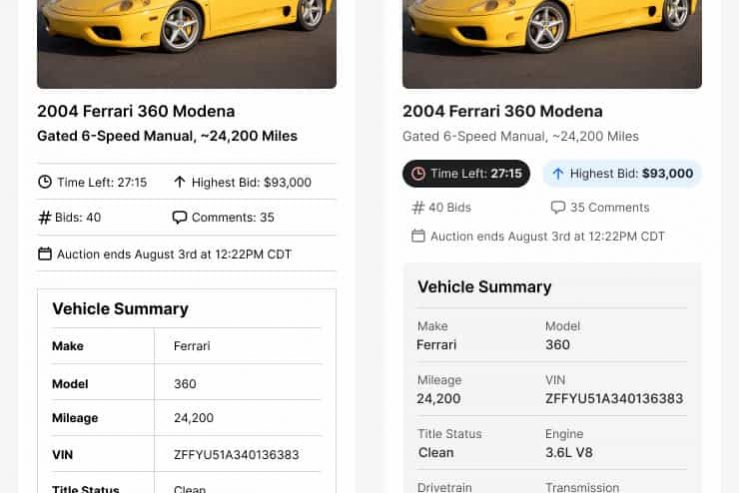Open the left card's "2004 Ferrari 360 Modena" title

tap(136, 111)
